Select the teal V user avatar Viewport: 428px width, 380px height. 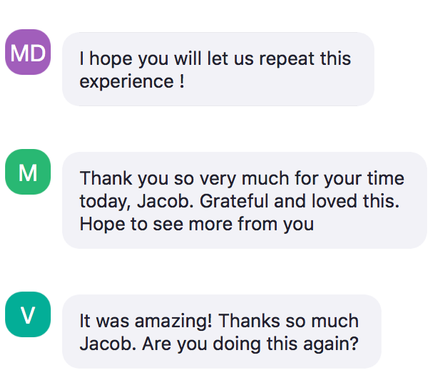[28, 314]
